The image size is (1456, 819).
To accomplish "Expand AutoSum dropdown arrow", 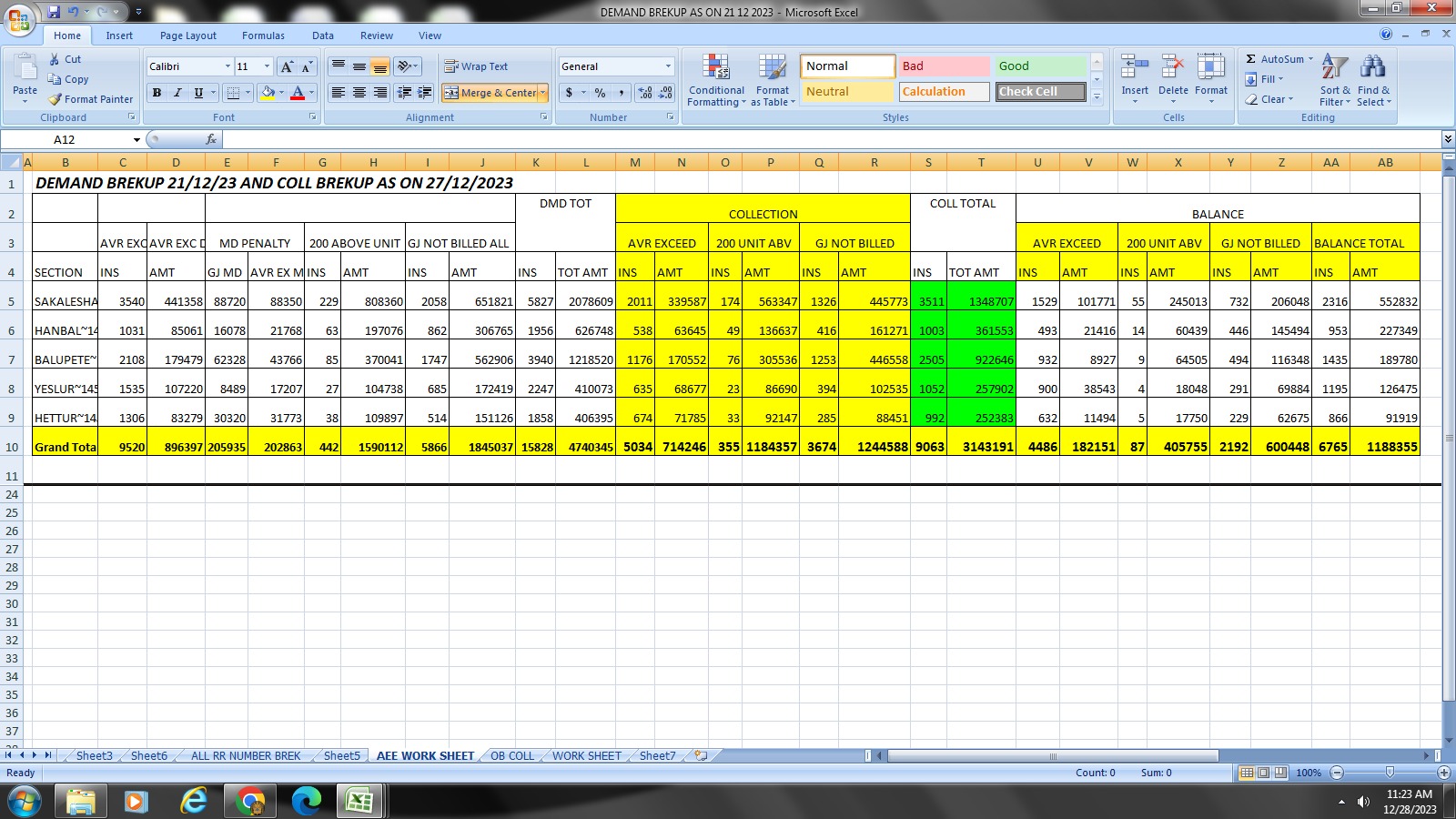I will 1310,59.
